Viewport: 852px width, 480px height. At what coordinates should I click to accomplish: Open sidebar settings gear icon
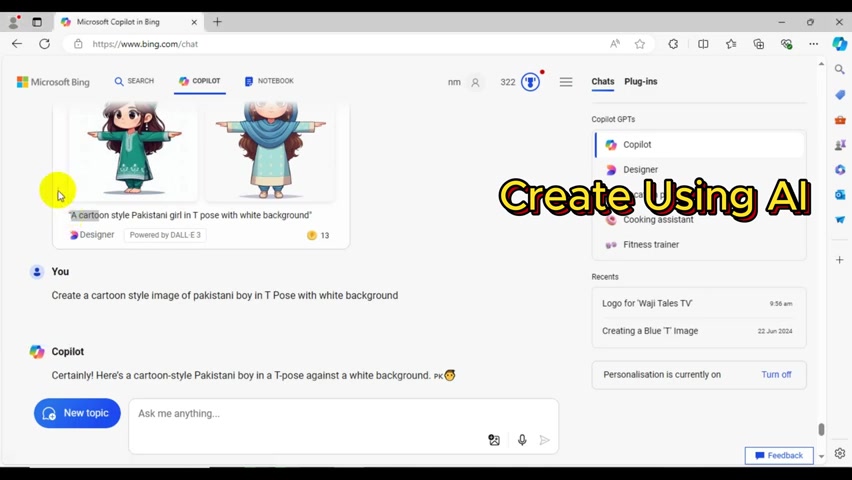pos(840,453)
